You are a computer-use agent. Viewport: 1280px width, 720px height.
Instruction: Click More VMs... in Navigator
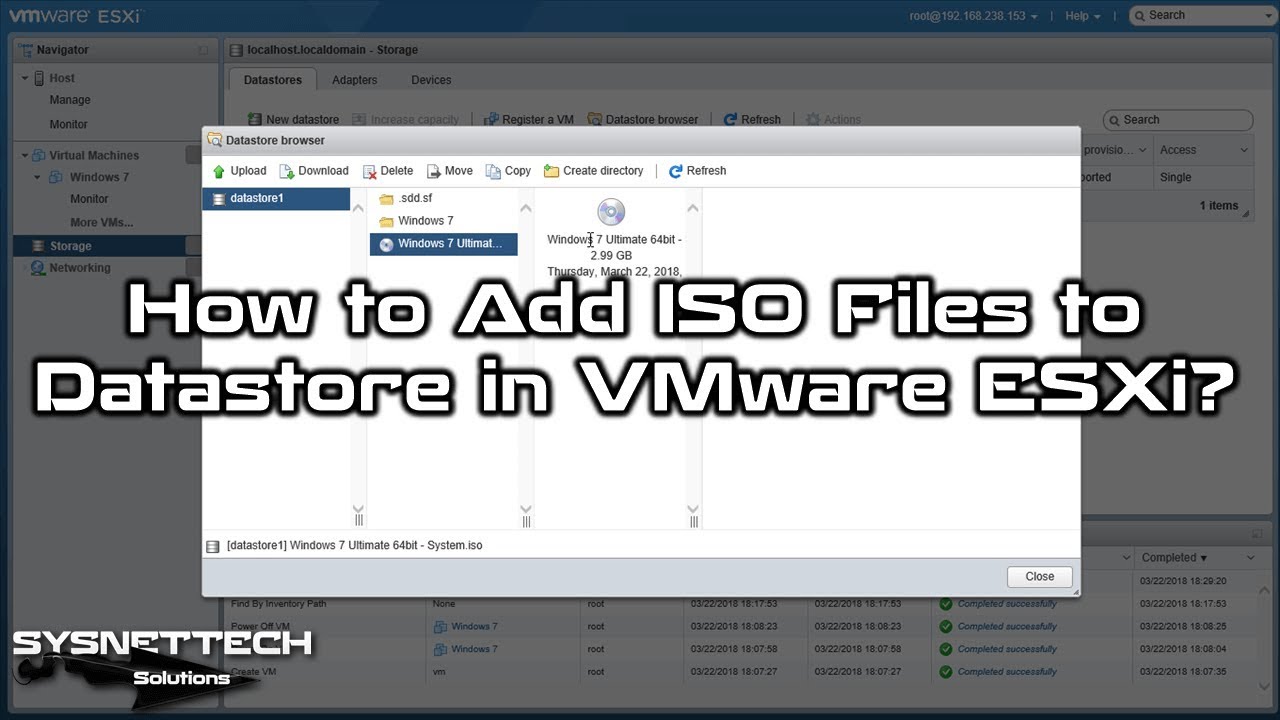tap(102, 223)
